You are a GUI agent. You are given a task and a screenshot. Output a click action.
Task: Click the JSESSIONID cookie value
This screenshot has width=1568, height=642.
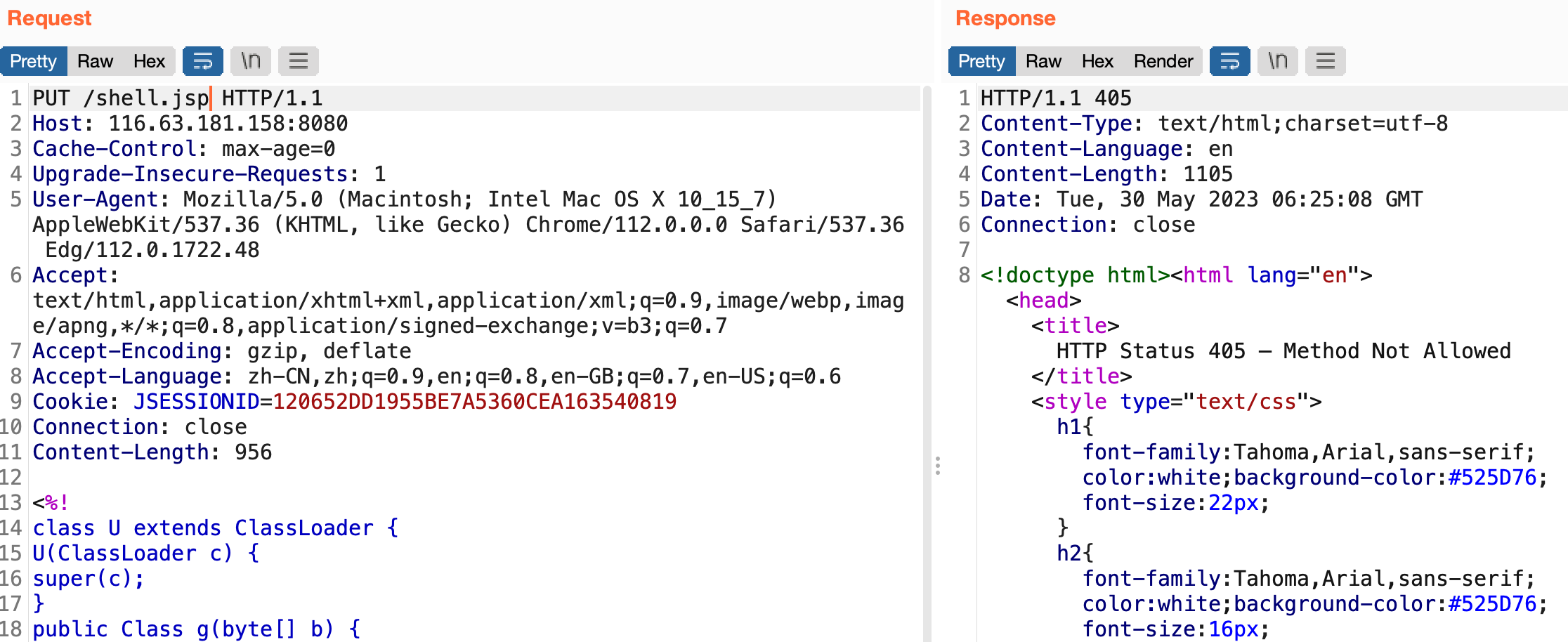pyautogui.click(x=475, y=402)
